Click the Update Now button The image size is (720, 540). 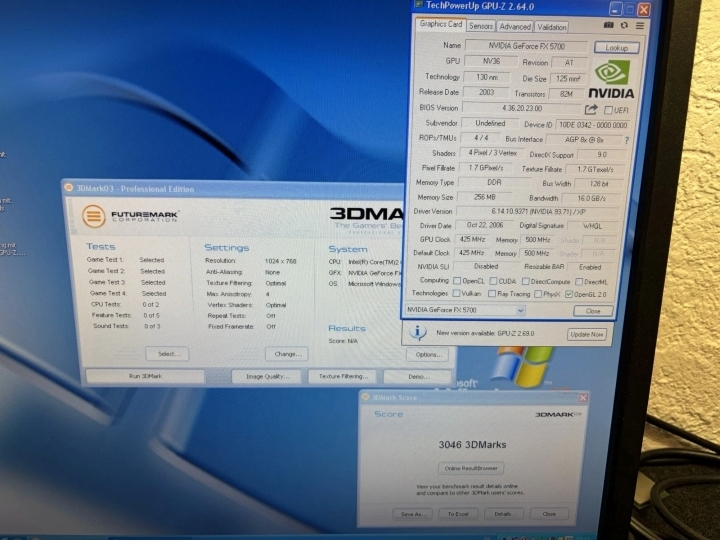coord(587,335)
